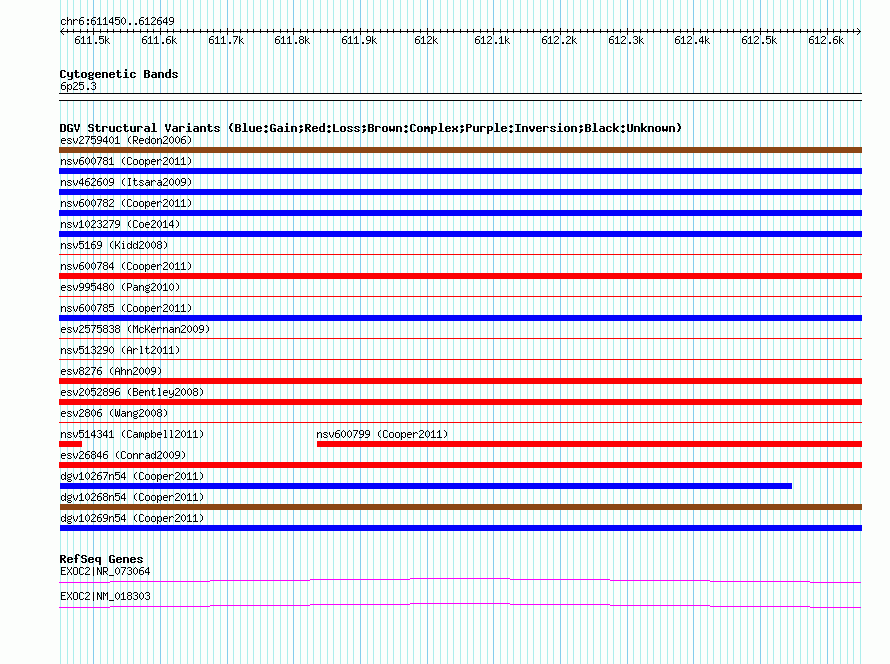The width and height of the screenshot is (890, 664).
Task: Click the esv8276 (Ahn2009) label
Action: click(111, 371)
